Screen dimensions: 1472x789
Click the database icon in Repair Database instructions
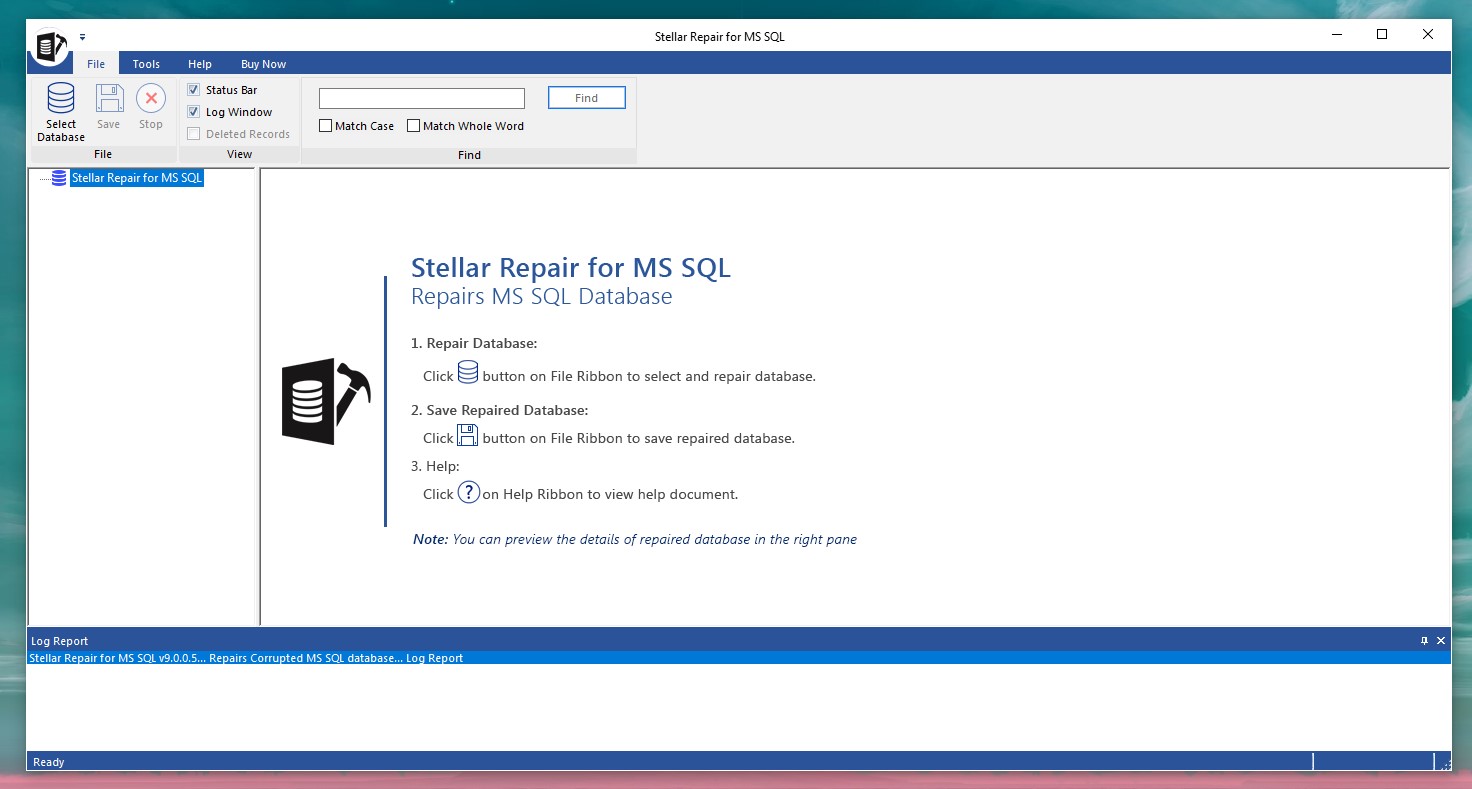click(468, 373)
